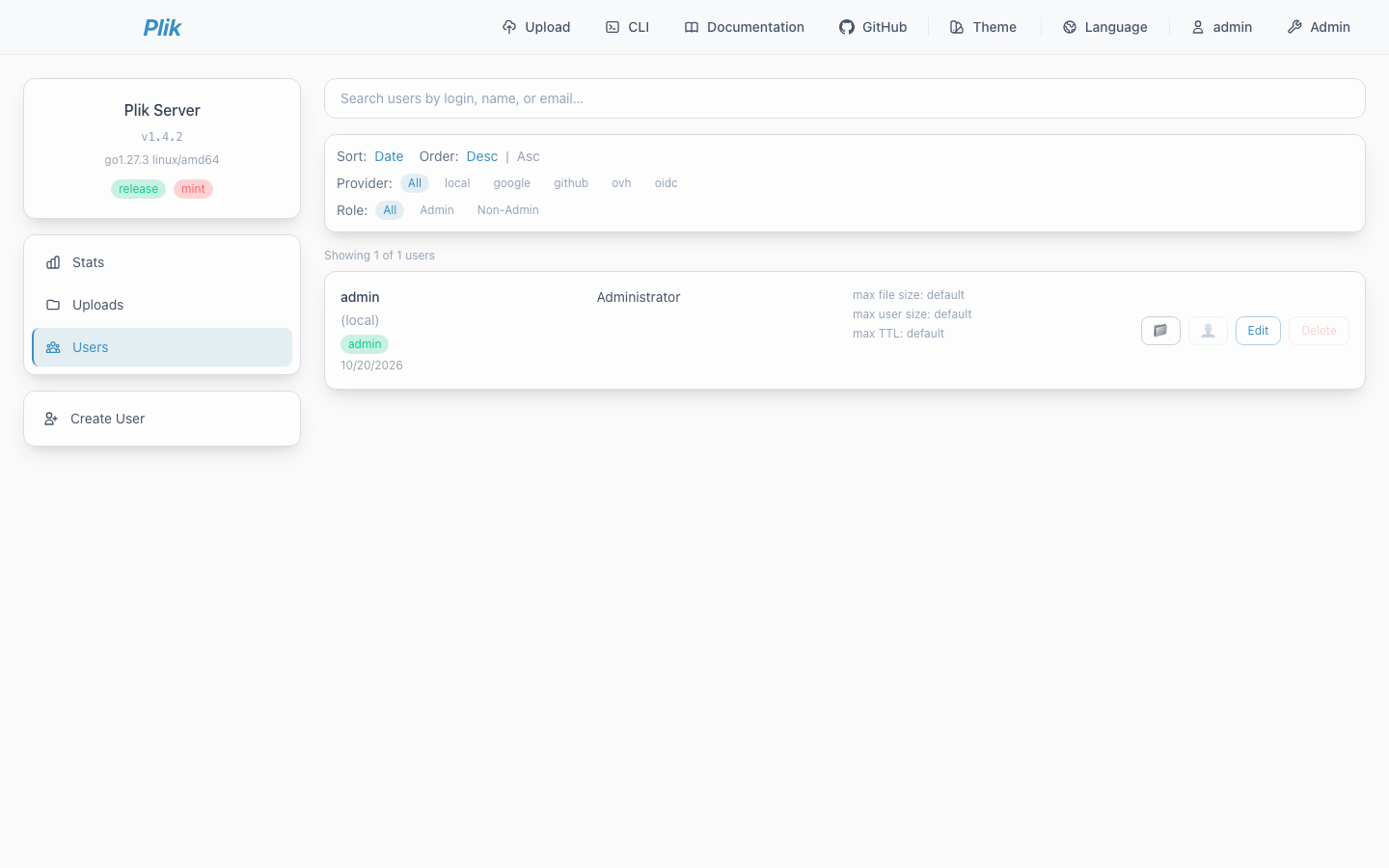
Task: Focus the user search input field
Action: coord(845,98)
